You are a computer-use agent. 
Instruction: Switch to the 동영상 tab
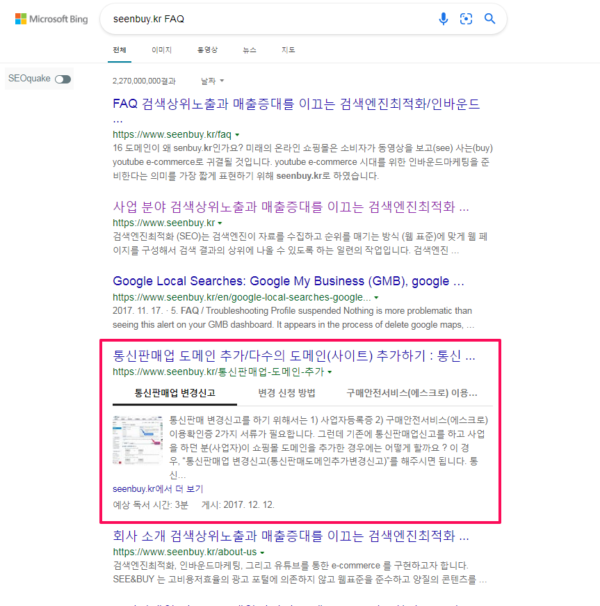click(x=208, y=50)
